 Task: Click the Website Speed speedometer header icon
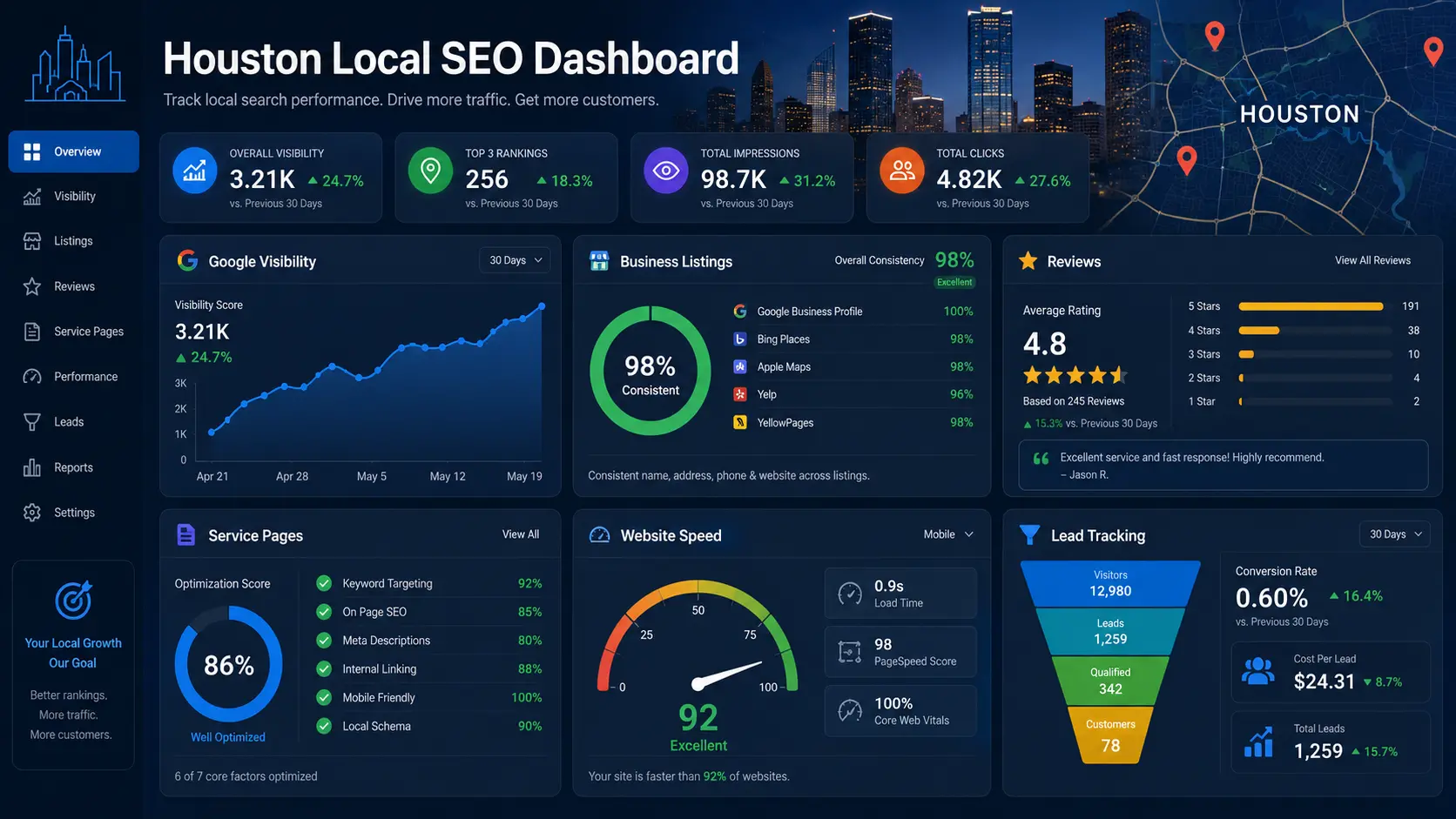click(600, 535)
